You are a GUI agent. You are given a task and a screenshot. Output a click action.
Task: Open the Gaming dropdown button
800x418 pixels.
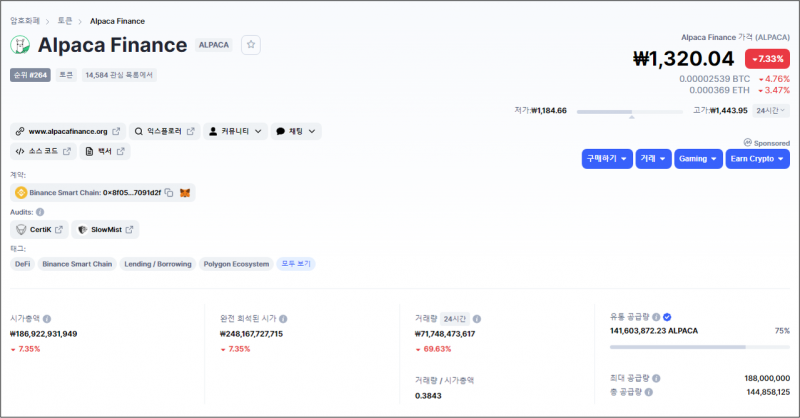(698, 159)
